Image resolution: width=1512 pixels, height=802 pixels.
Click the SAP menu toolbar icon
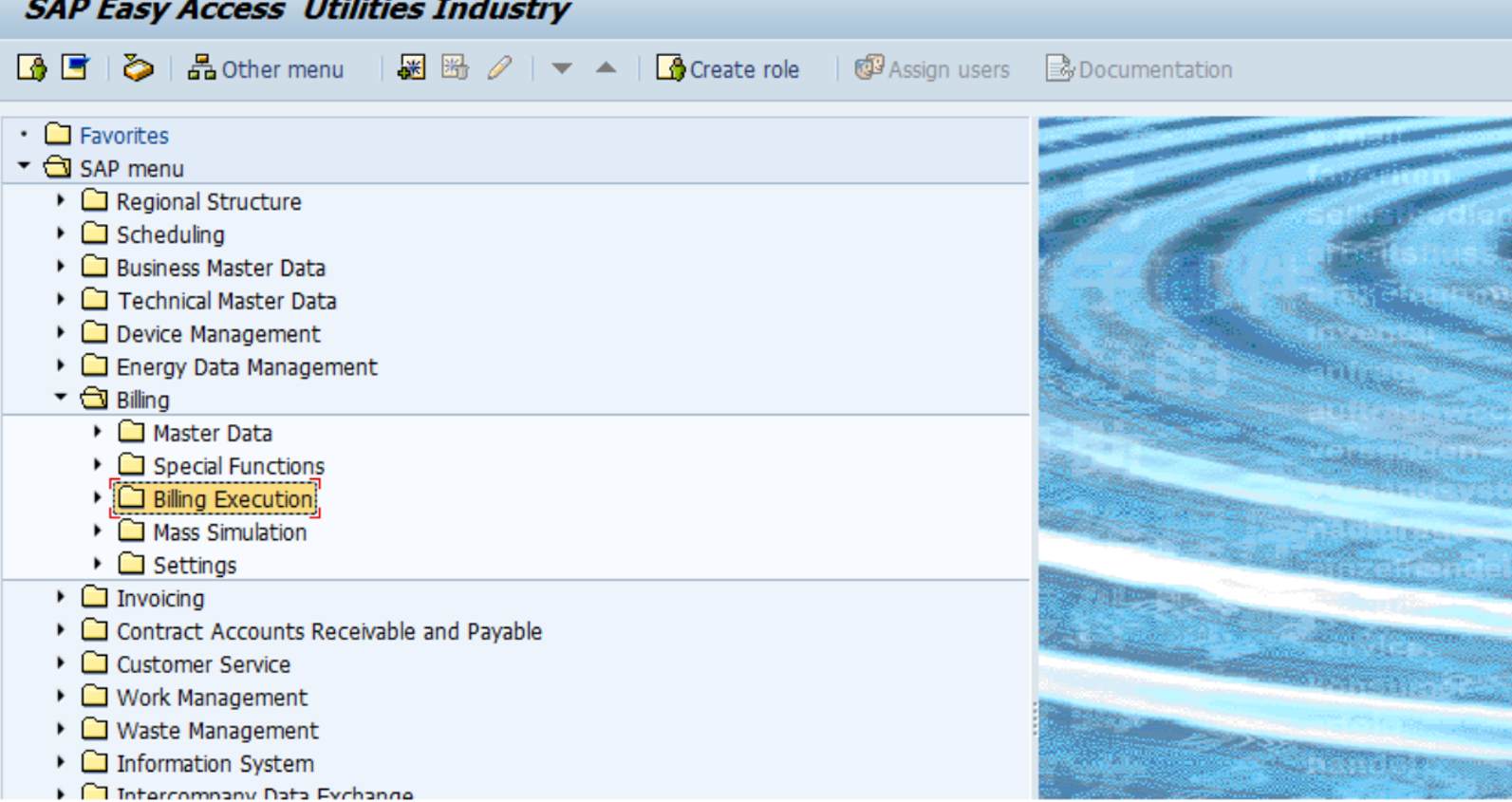click(75, 68)
